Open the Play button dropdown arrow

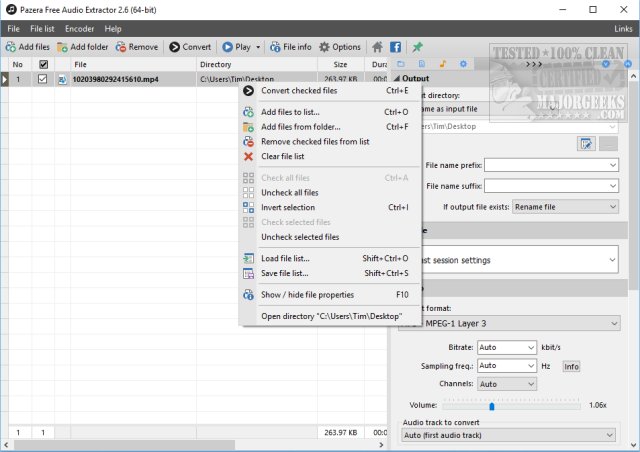pos(258,47)
